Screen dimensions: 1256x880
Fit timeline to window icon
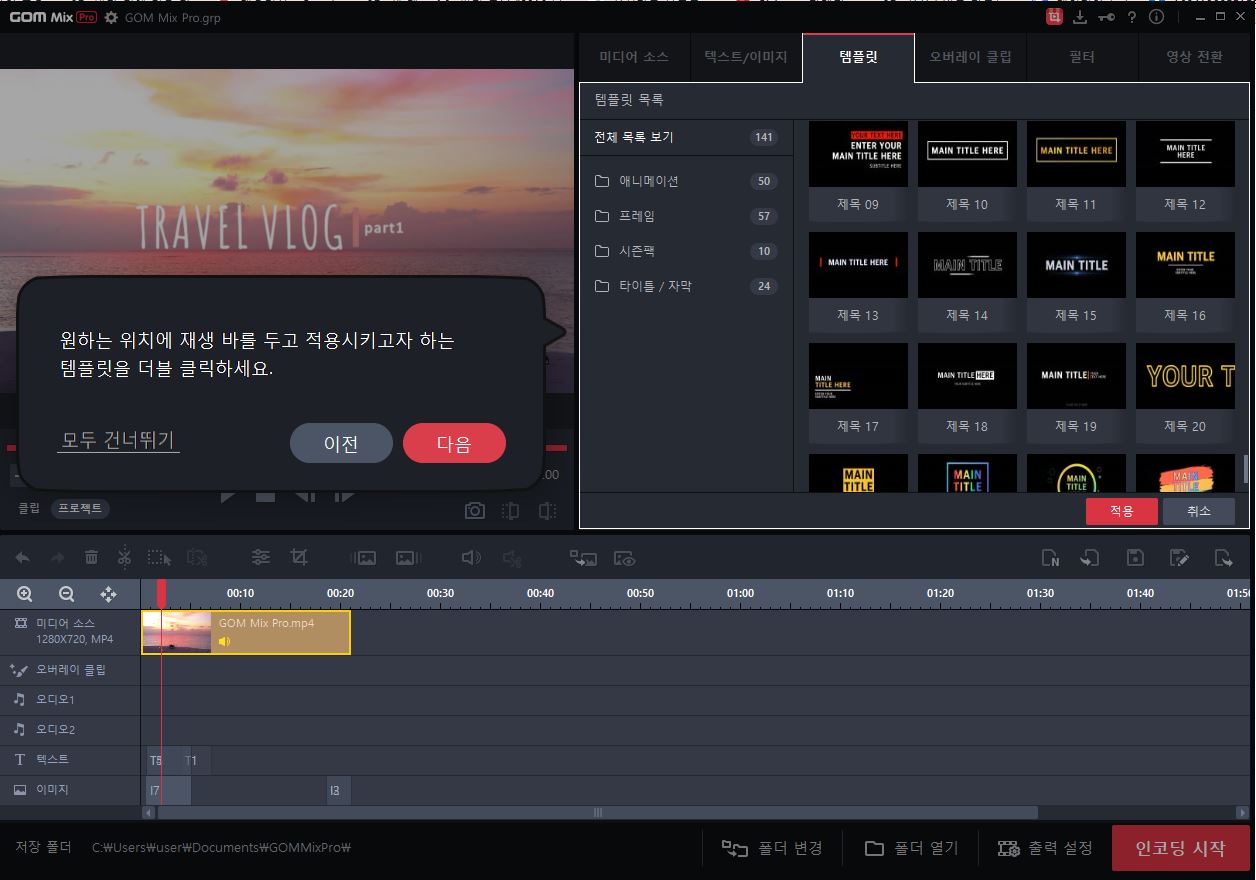(x=108, y=594)
